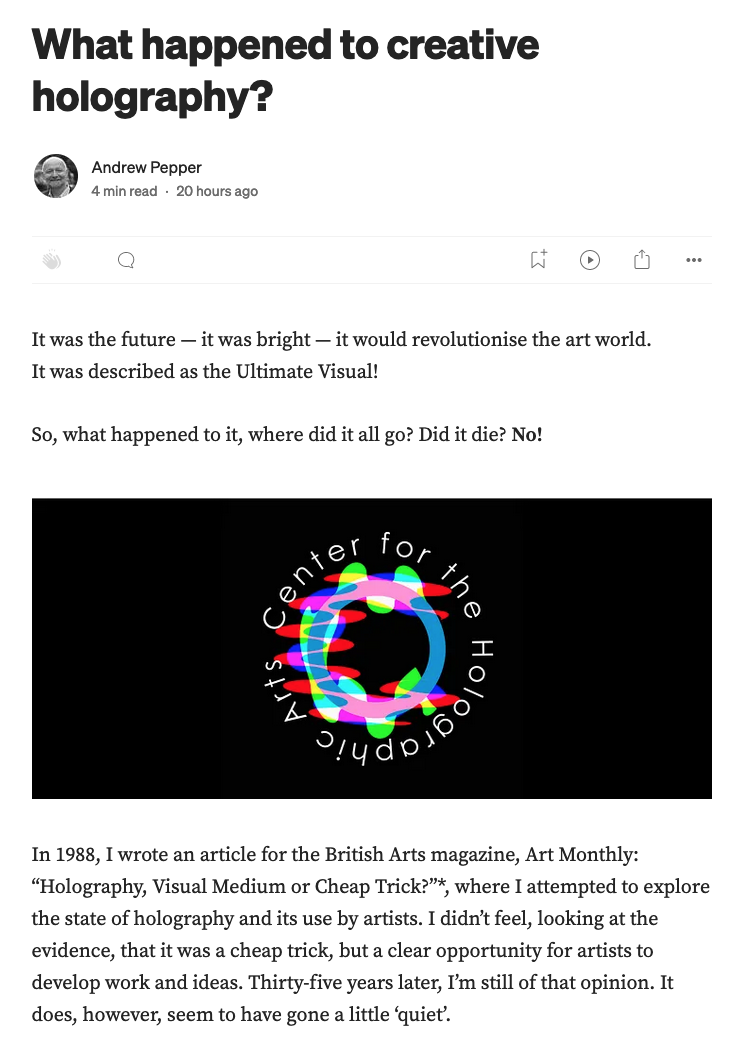Click the "20 hours ago" timestamp
Screen dimensions: 744x1044
click(217, 191)
